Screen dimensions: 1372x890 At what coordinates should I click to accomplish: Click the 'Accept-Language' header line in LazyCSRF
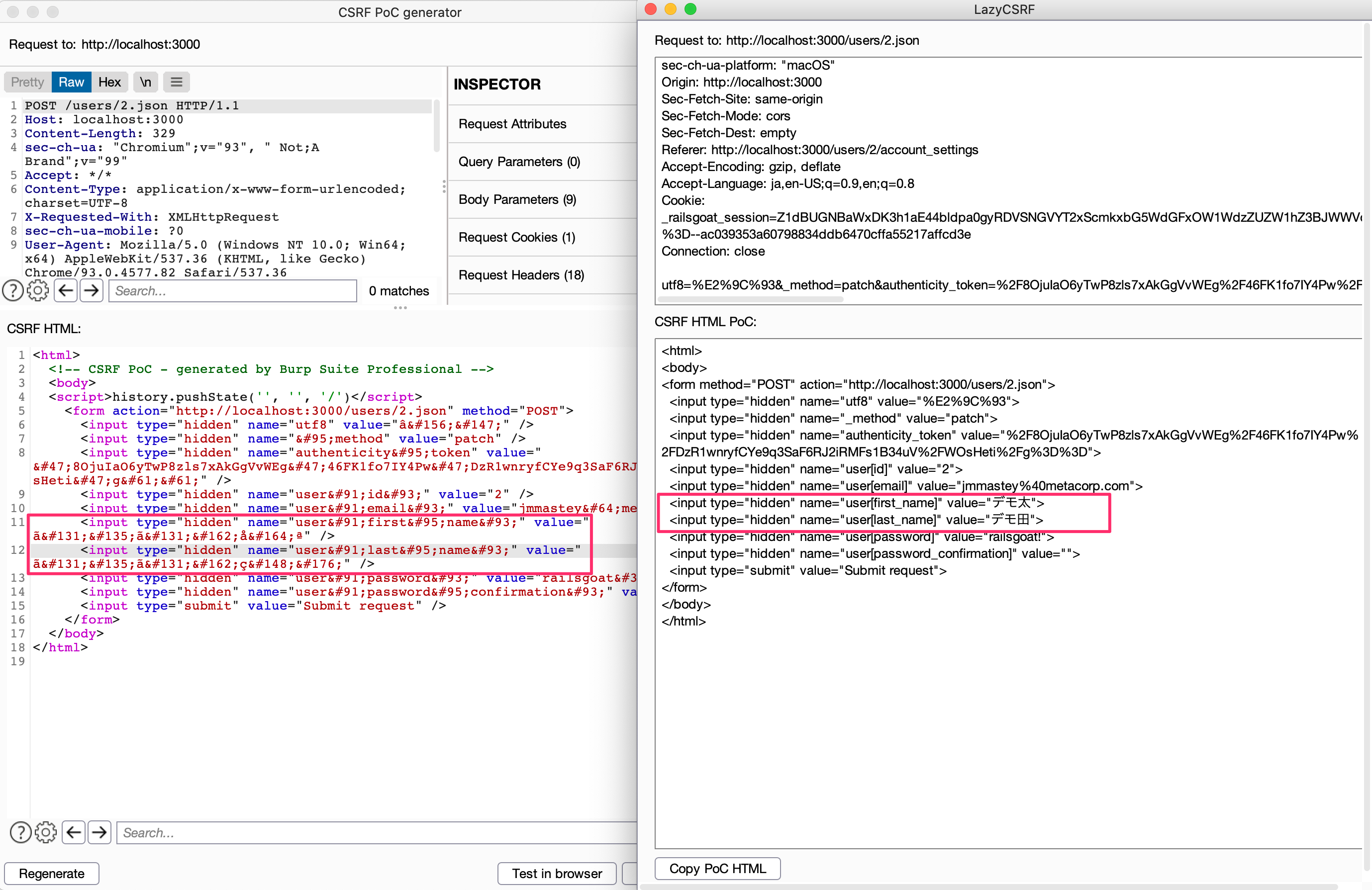787,184
